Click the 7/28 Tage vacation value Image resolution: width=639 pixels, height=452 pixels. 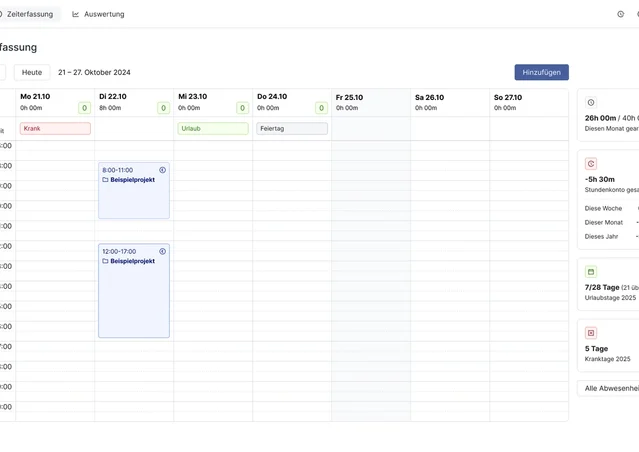point(602,287)
